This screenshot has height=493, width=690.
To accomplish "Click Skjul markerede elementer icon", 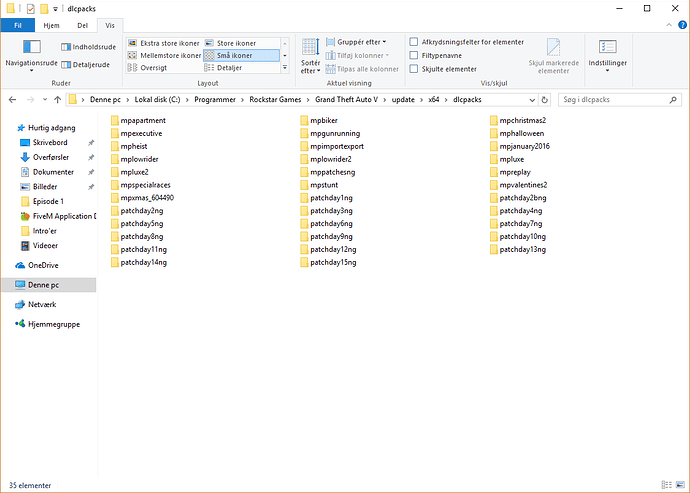I will pos(554,56).
